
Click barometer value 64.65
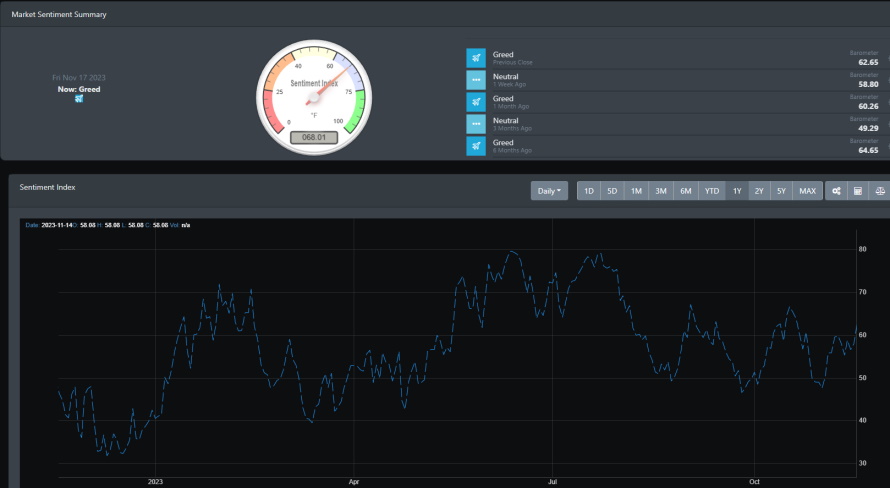pos(868,151)
